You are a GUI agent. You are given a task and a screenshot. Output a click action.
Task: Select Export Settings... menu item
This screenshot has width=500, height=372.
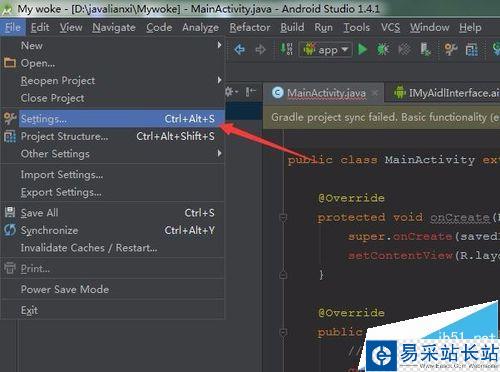coord(113,192)
